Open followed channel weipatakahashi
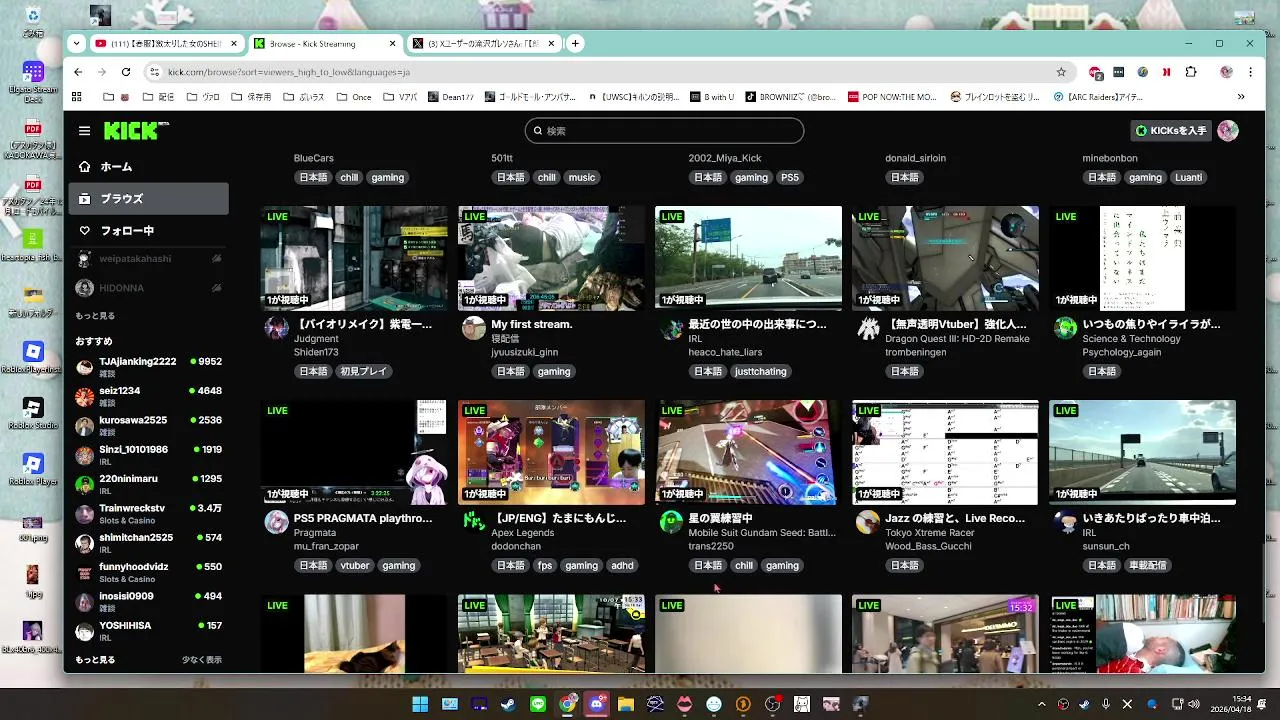 tap(148, 259)
